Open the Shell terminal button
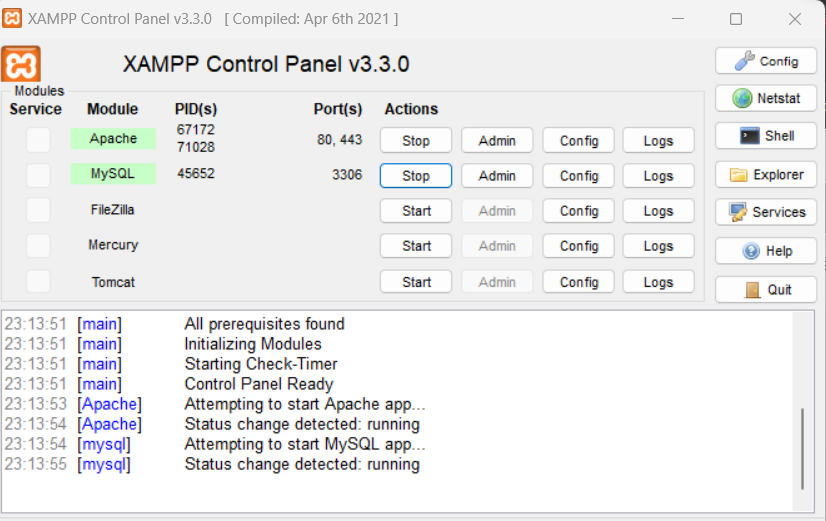Image resolution: width=826 pixels, height=521 pixels. 766,136
